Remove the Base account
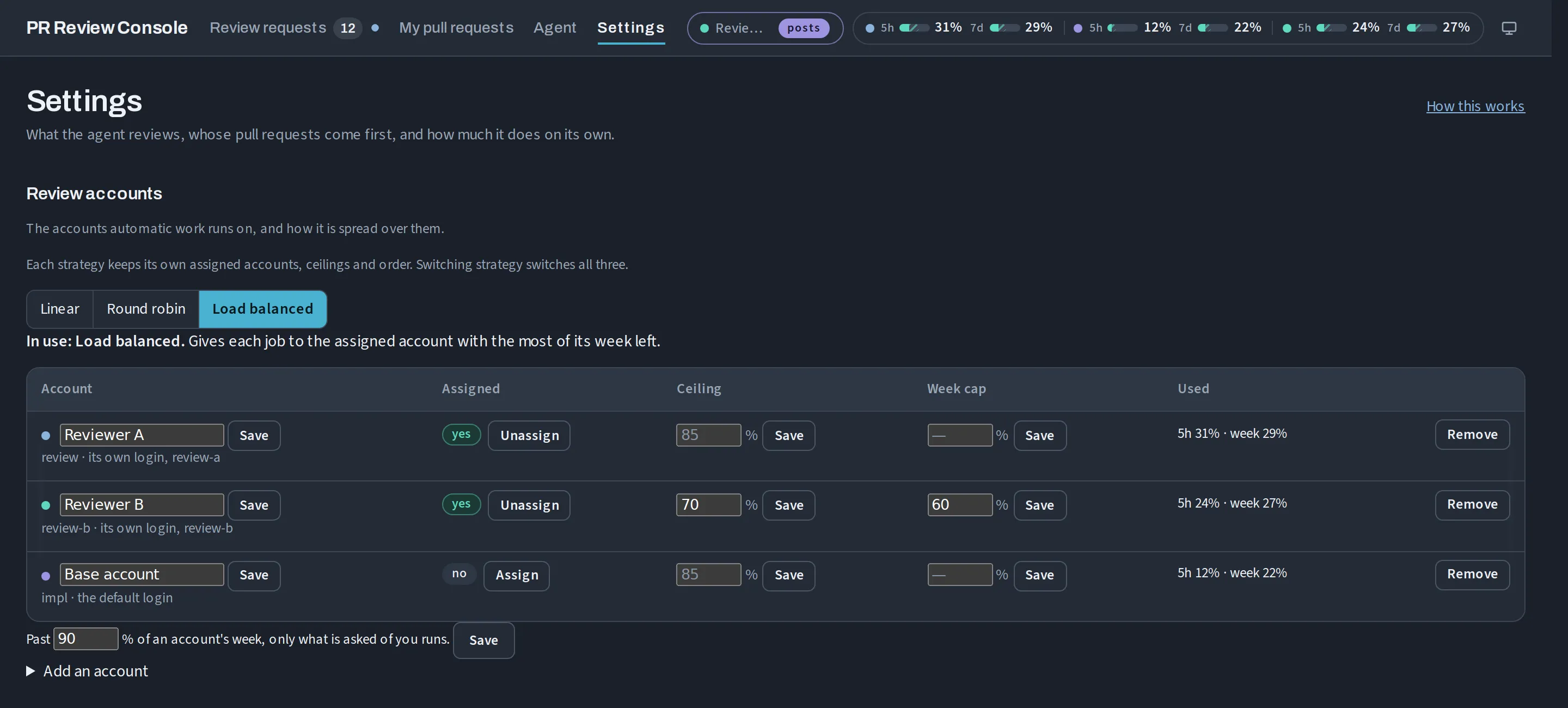 (1472, 575)
